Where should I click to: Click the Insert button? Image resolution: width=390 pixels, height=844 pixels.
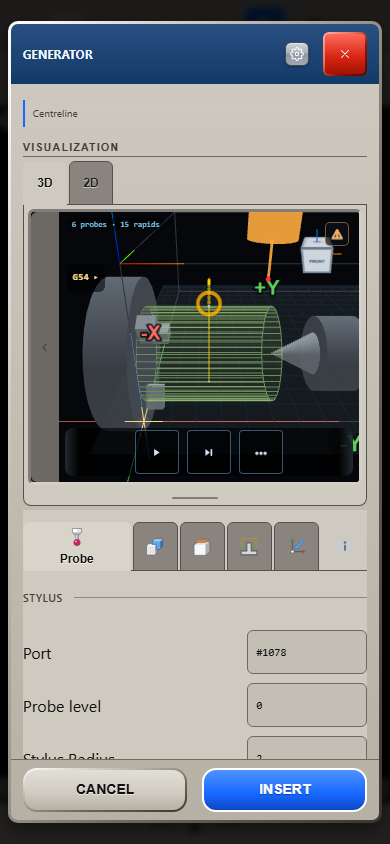pos(285,790)
